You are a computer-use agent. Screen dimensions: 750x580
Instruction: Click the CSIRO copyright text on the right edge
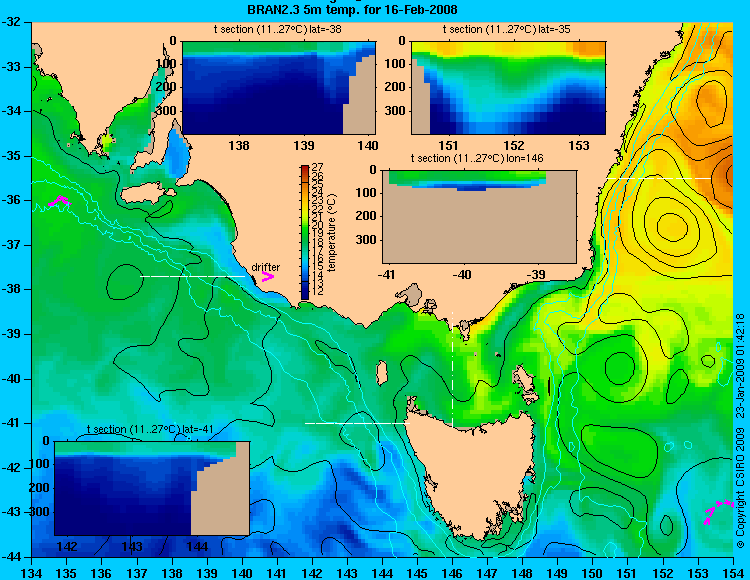pyautogui.click(x=740, y=430)
